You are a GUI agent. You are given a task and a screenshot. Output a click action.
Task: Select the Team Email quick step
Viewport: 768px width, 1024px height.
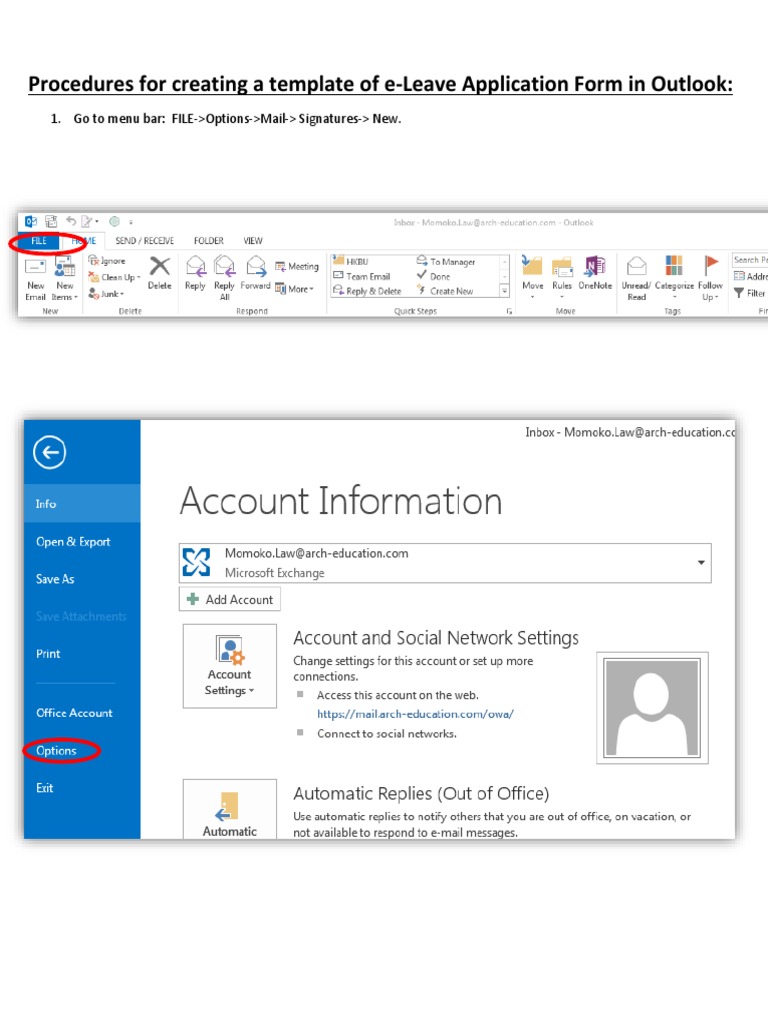click(362, 276)
